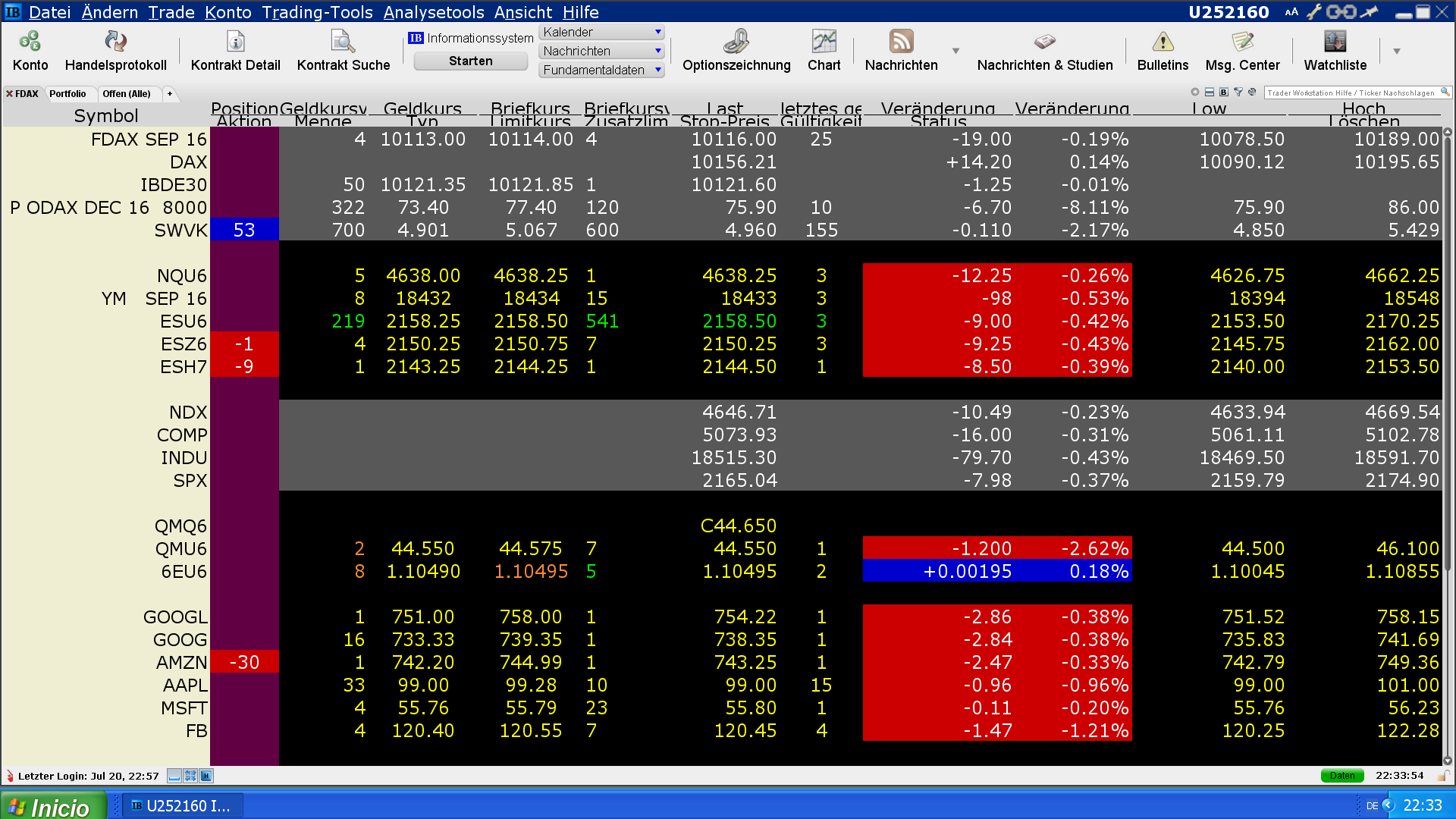
Task: Click the Ticker Nachschlagen search field
Action: (x=1351, y=93)
